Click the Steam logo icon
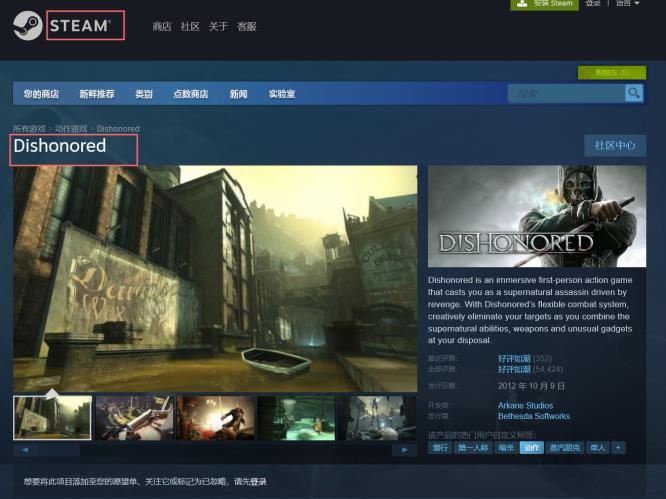666x499 pixels. [28, 25]
